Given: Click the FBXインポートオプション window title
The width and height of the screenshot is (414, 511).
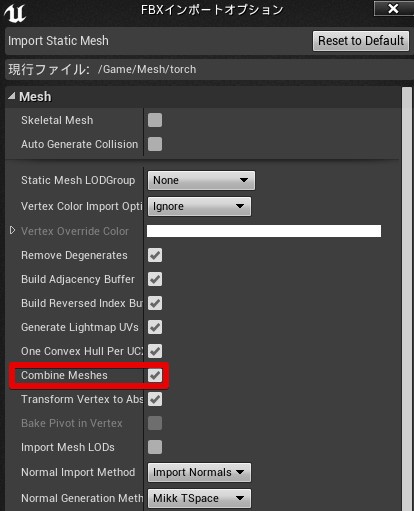Looking at the screenshot, I should click(x=212, y=10).
